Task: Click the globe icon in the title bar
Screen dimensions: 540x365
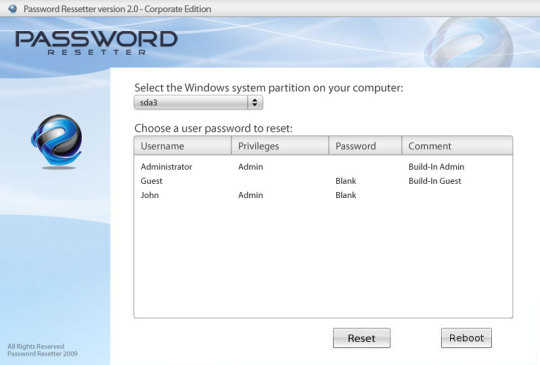Action: pyautogui.click(x=13, y=9)
